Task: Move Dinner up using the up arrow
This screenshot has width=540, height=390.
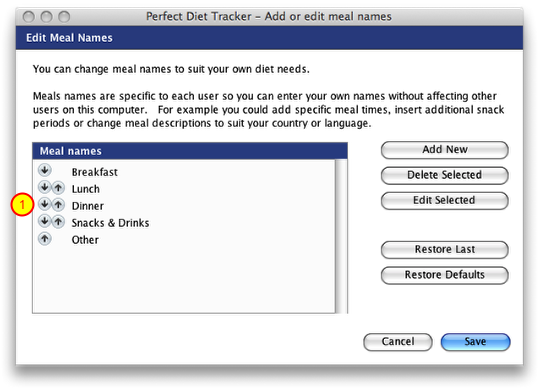Action: (x=58, y=205)
